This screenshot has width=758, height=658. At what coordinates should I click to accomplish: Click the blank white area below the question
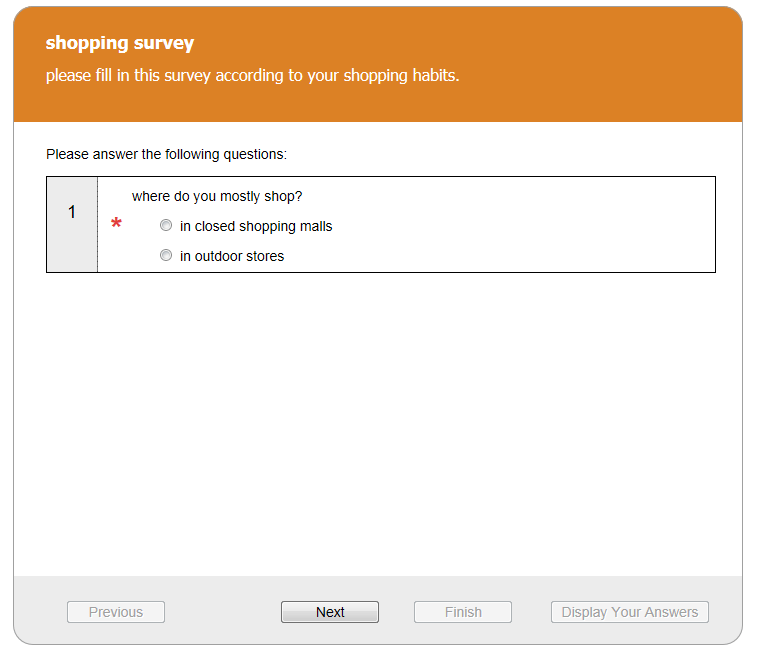coord(378,420)
